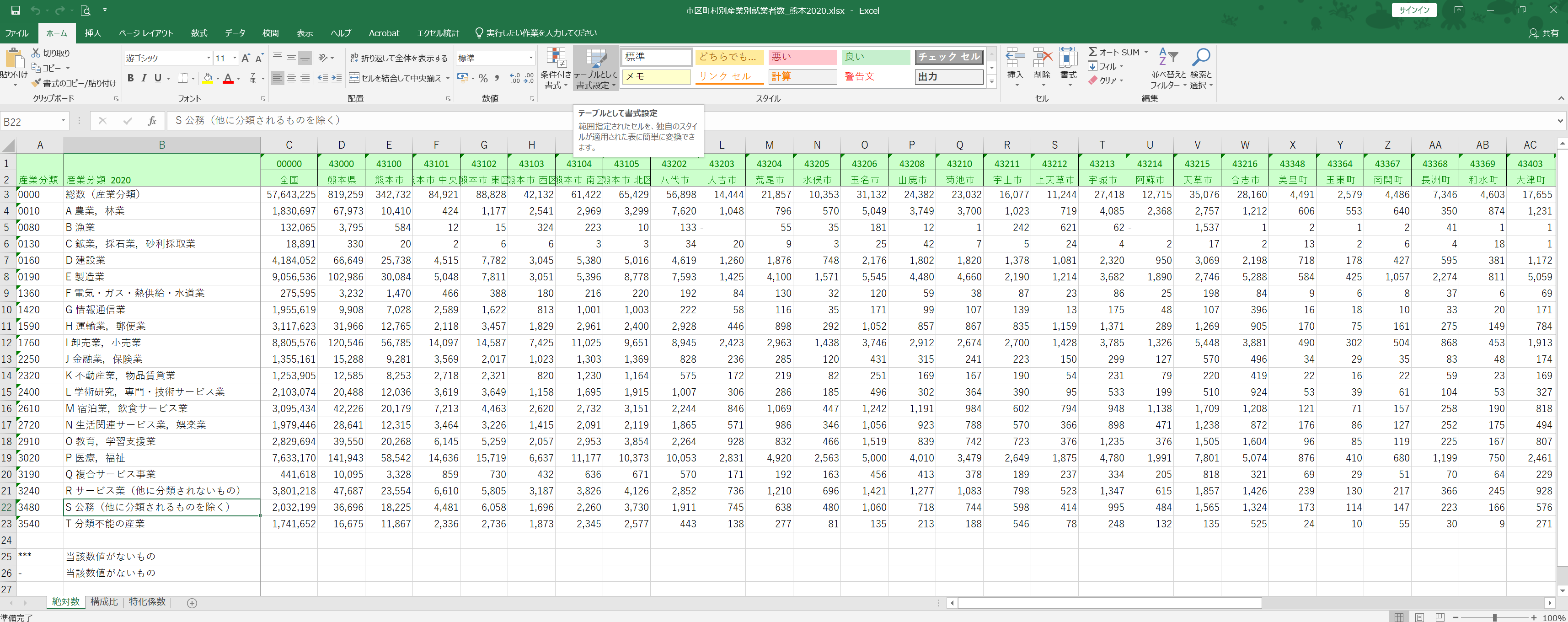Image resolution: width=1568 pixels, height=622 pixels.
Task: Toggle Align Right horizontal alignment
Action: [x=305, y=78]
